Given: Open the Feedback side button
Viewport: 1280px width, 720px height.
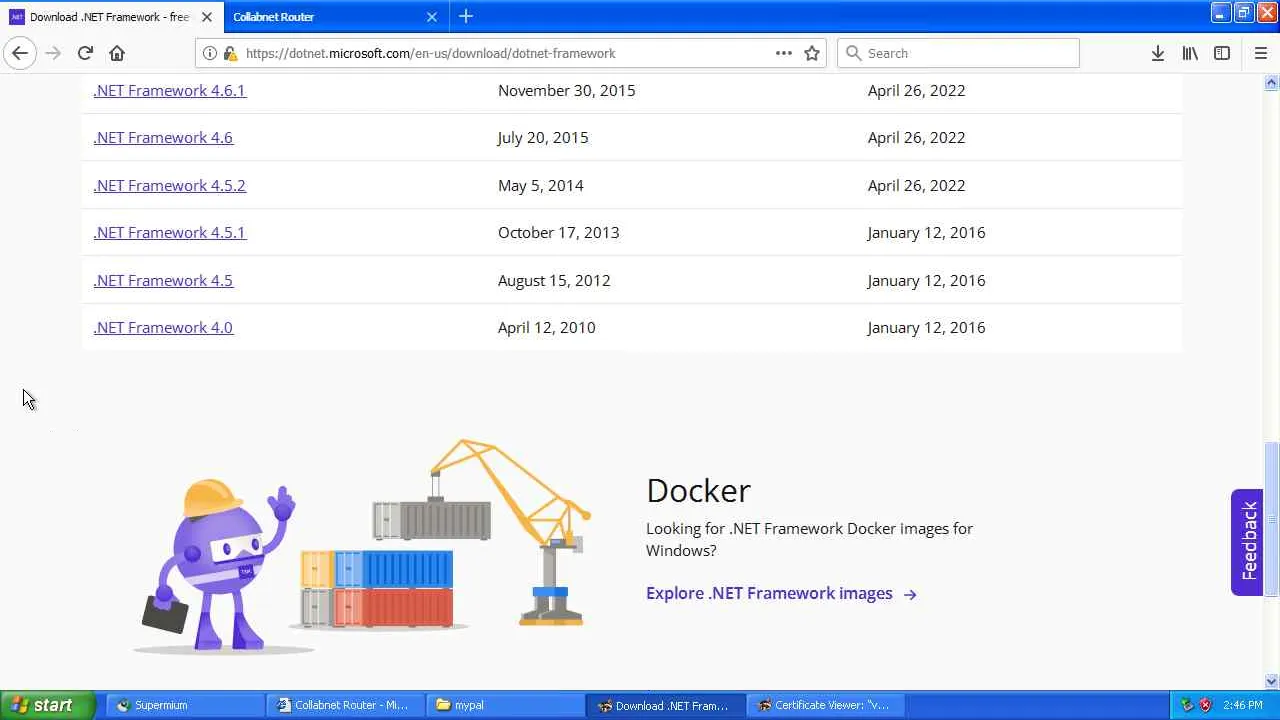Looking at the screenshot, I should [x=1247, y=542].
